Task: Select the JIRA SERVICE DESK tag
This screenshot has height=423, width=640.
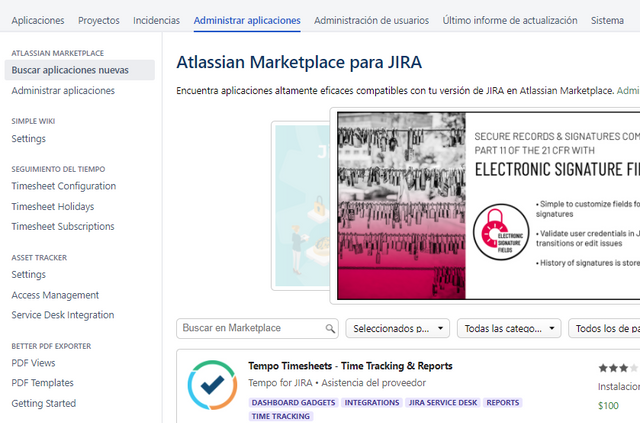Action: pyautogui.click(x=443, y=403)
